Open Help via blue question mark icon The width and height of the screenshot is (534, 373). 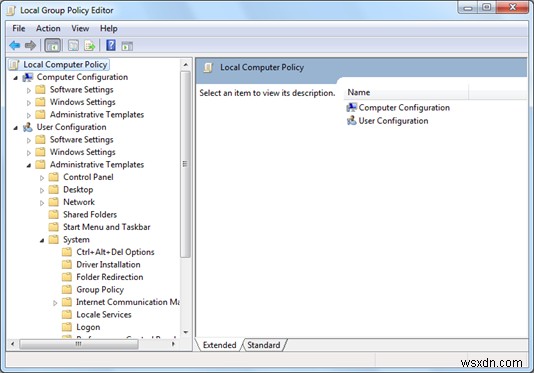click(111, 45)
